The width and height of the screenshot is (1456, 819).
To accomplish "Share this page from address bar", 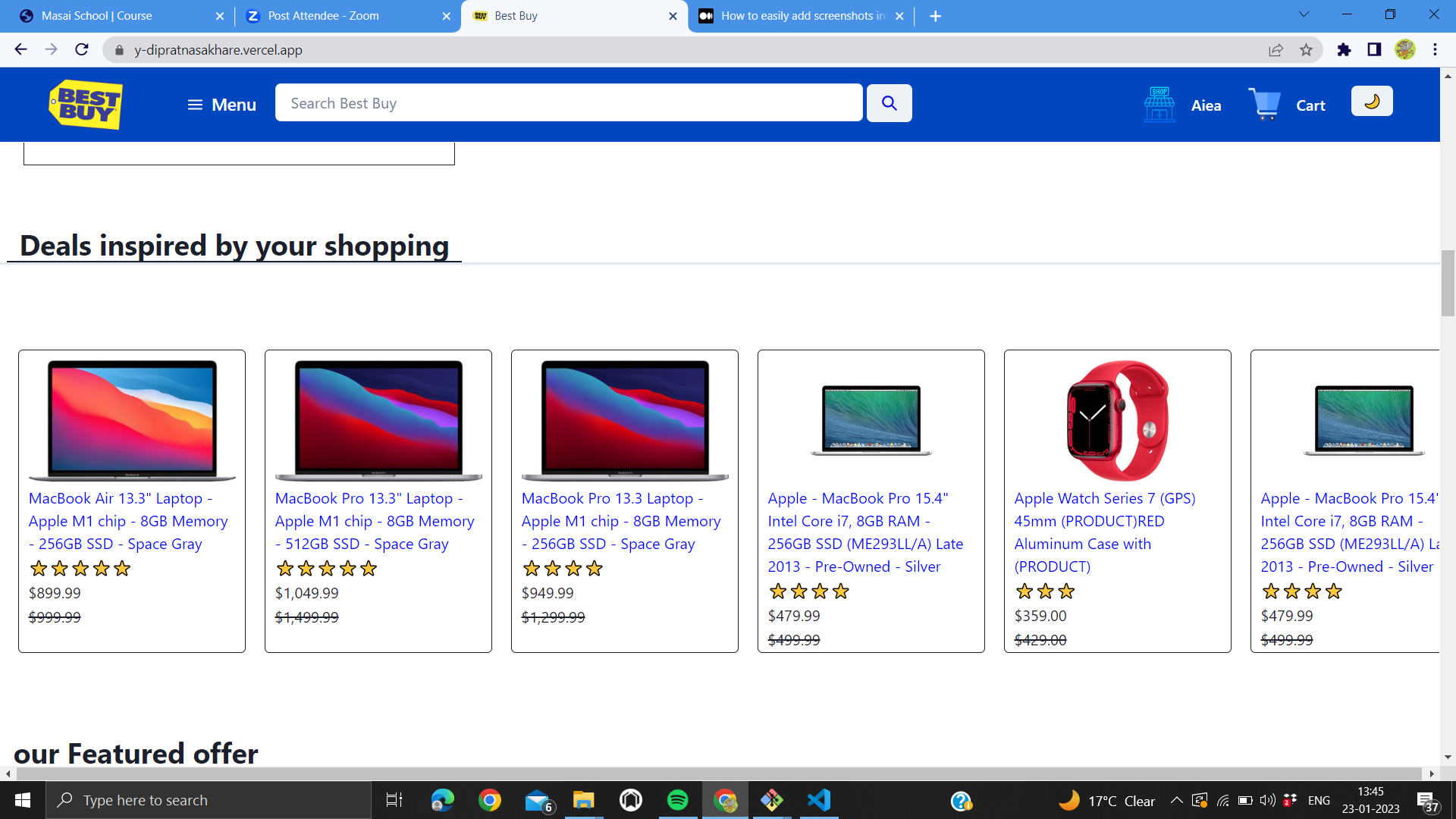I will [1276, 50].
